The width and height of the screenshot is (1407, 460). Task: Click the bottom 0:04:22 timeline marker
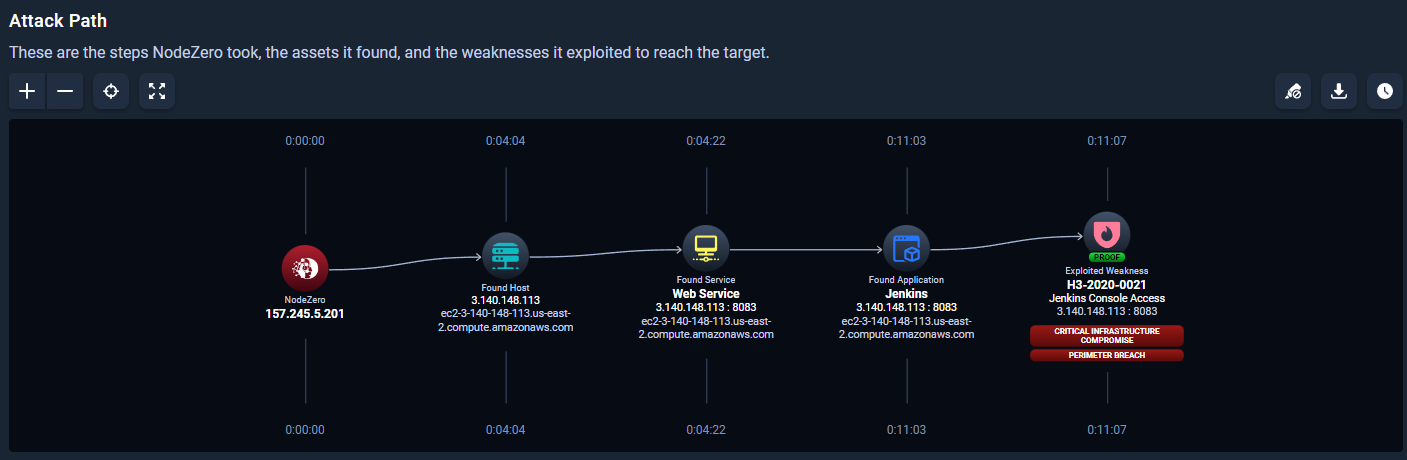click(x=706, y=429)
